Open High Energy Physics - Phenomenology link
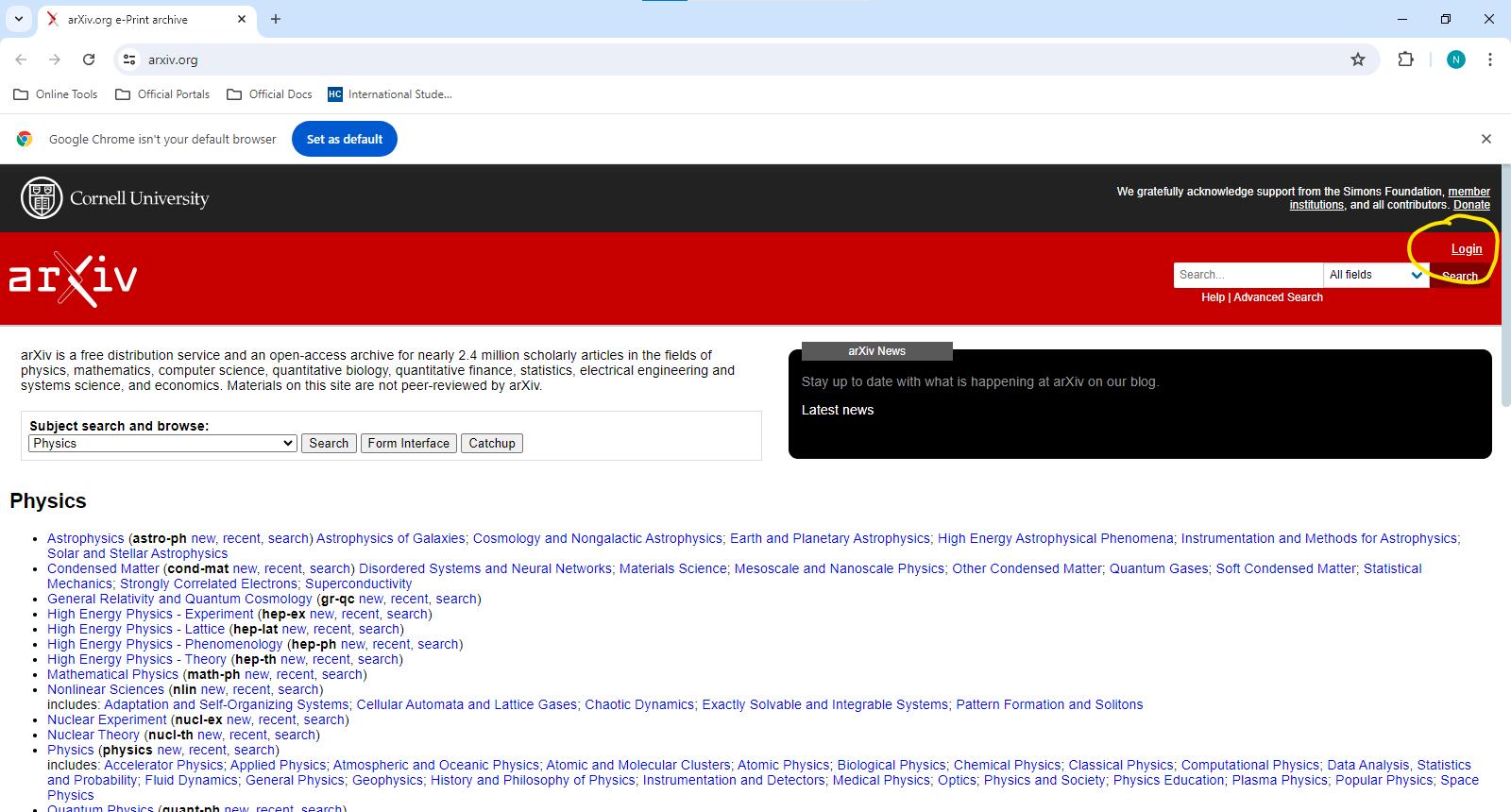 (x=165, y=644)
